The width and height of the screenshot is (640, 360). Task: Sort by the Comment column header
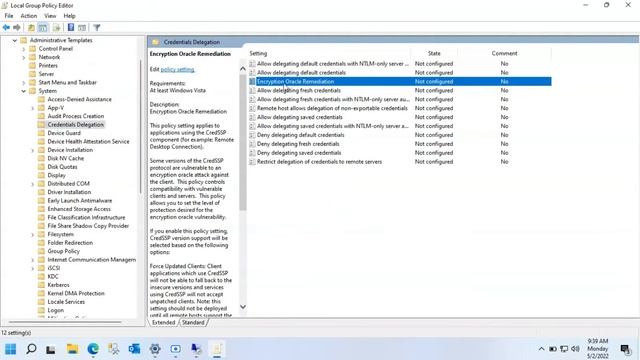504,53
